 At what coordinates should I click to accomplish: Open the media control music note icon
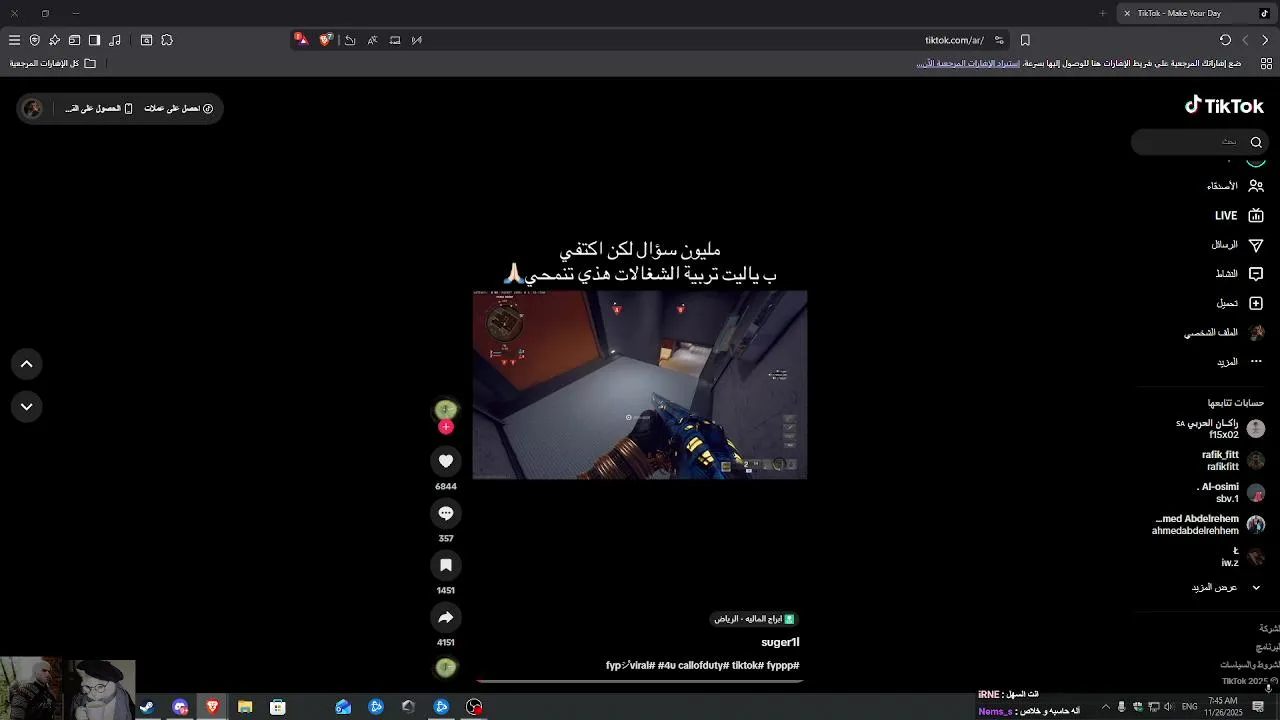click(x=115, y=40)
